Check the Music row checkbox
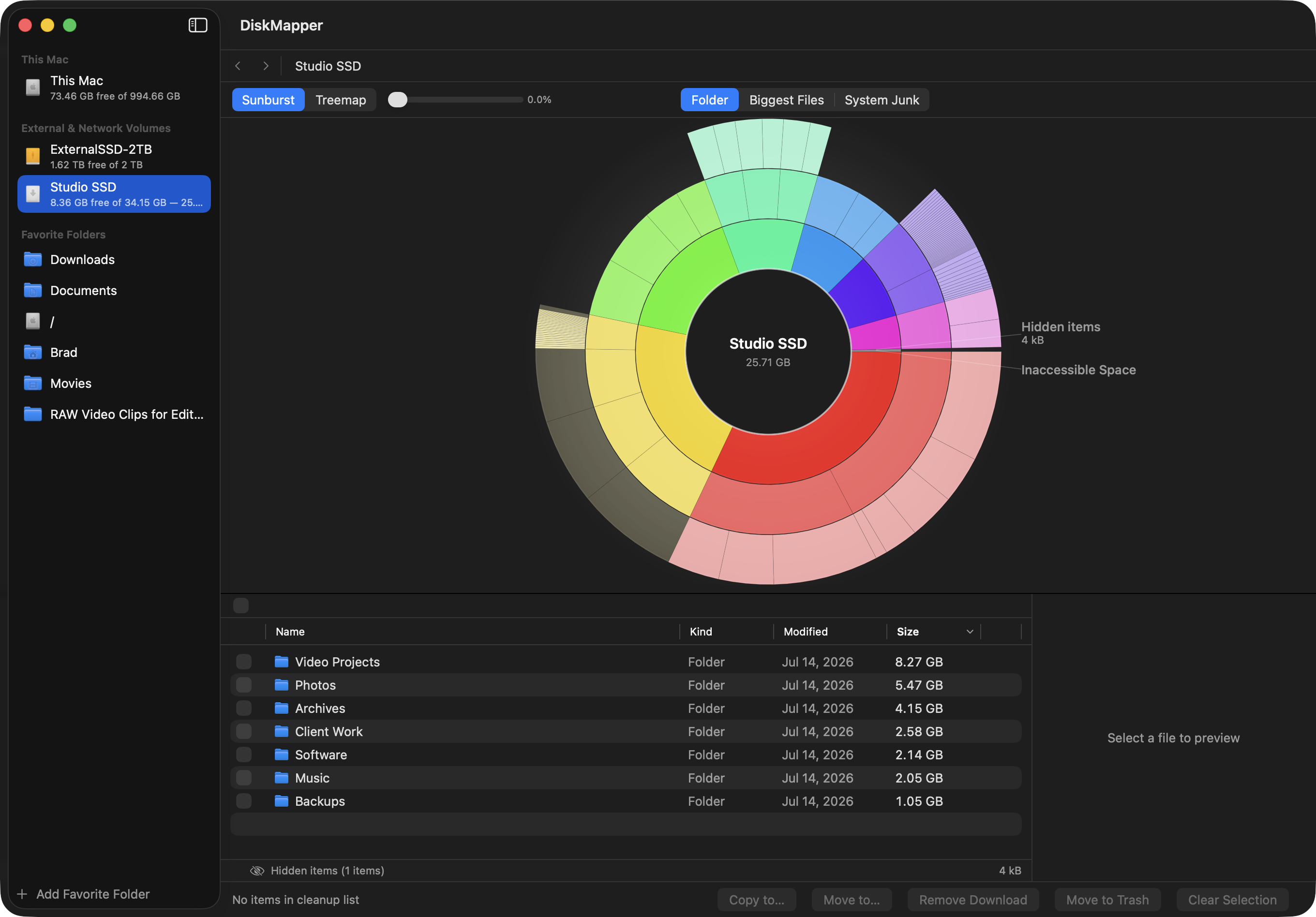Image resolution: width=1316 pixels, height=917 pixels. tap(243, 778)
